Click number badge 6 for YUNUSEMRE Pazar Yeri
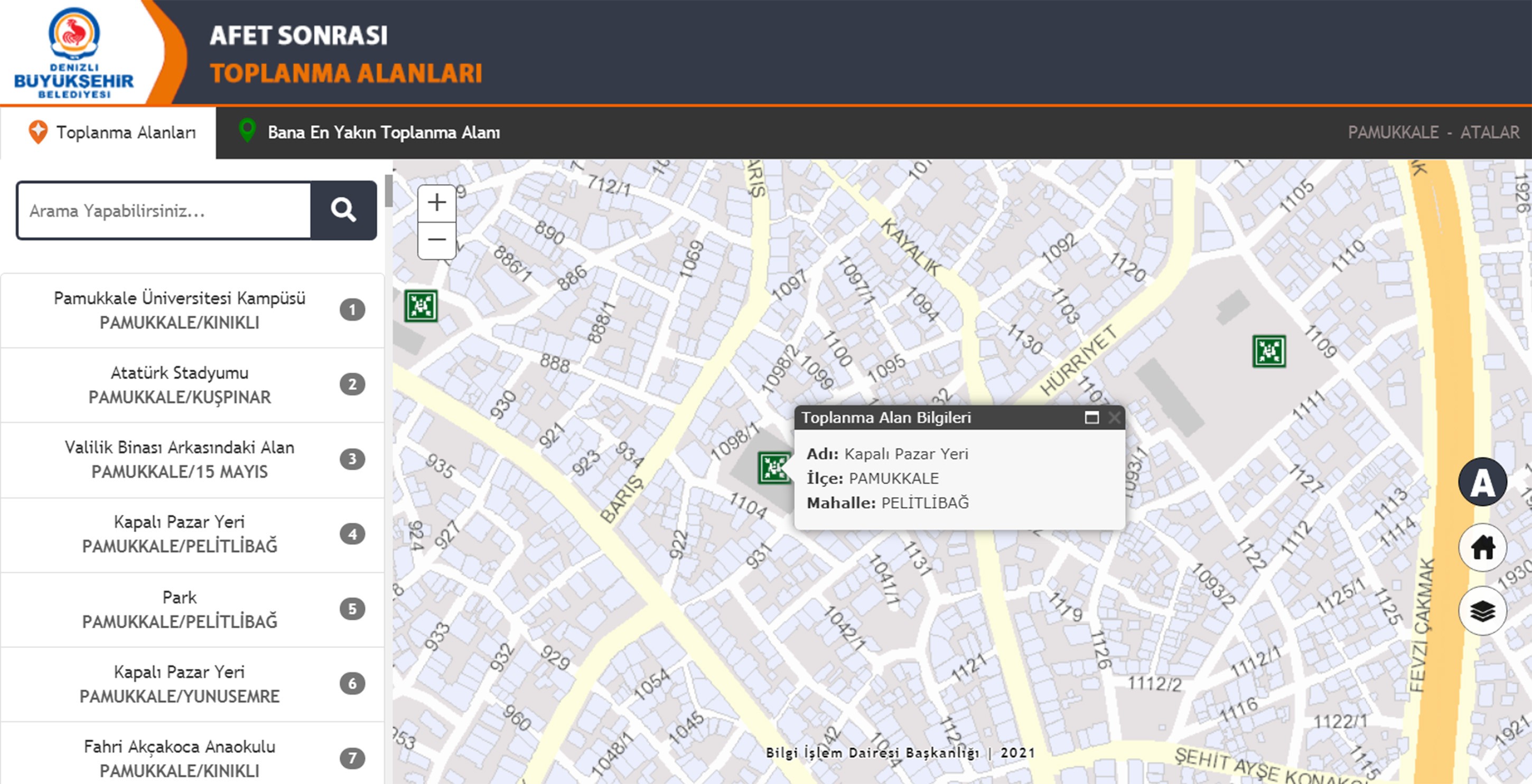Image resolution: width=1532 pixels, height=784 pixels. tap(352, 683)
